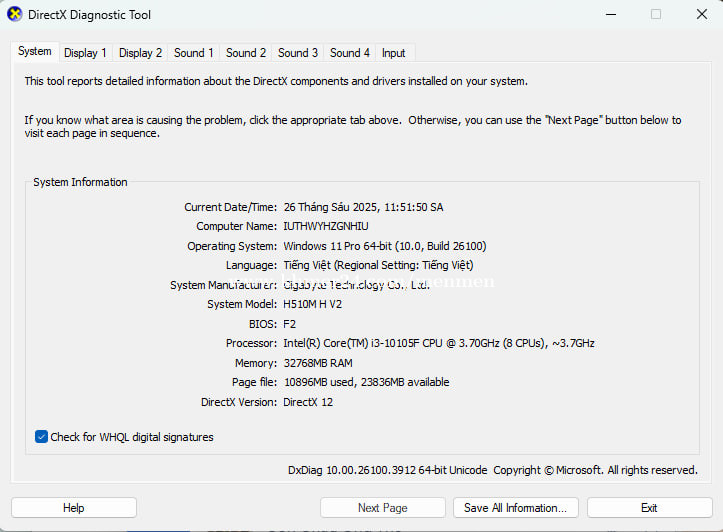Open the Input tab
The image size is (723, 532).
click(393, 53)
